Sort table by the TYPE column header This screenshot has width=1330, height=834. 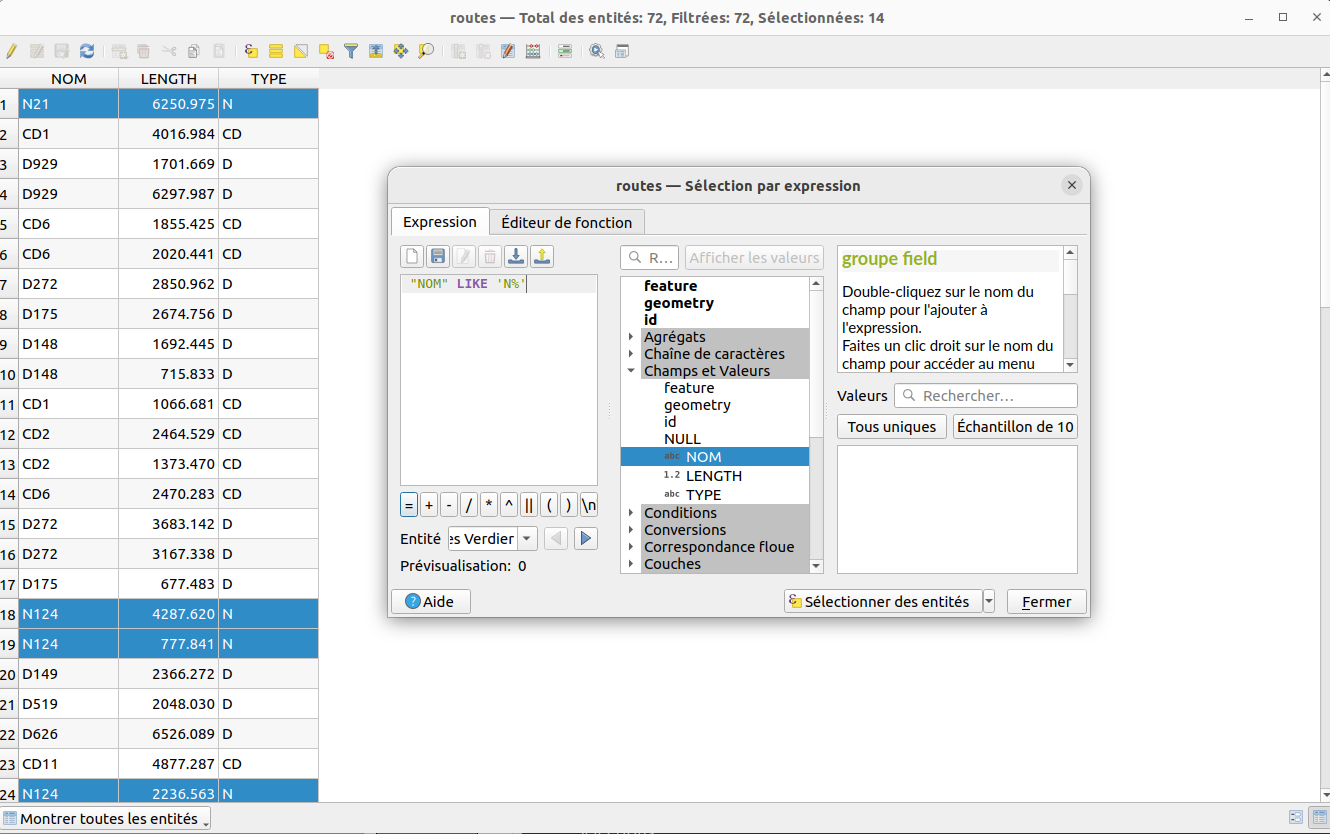click(269, 78)
